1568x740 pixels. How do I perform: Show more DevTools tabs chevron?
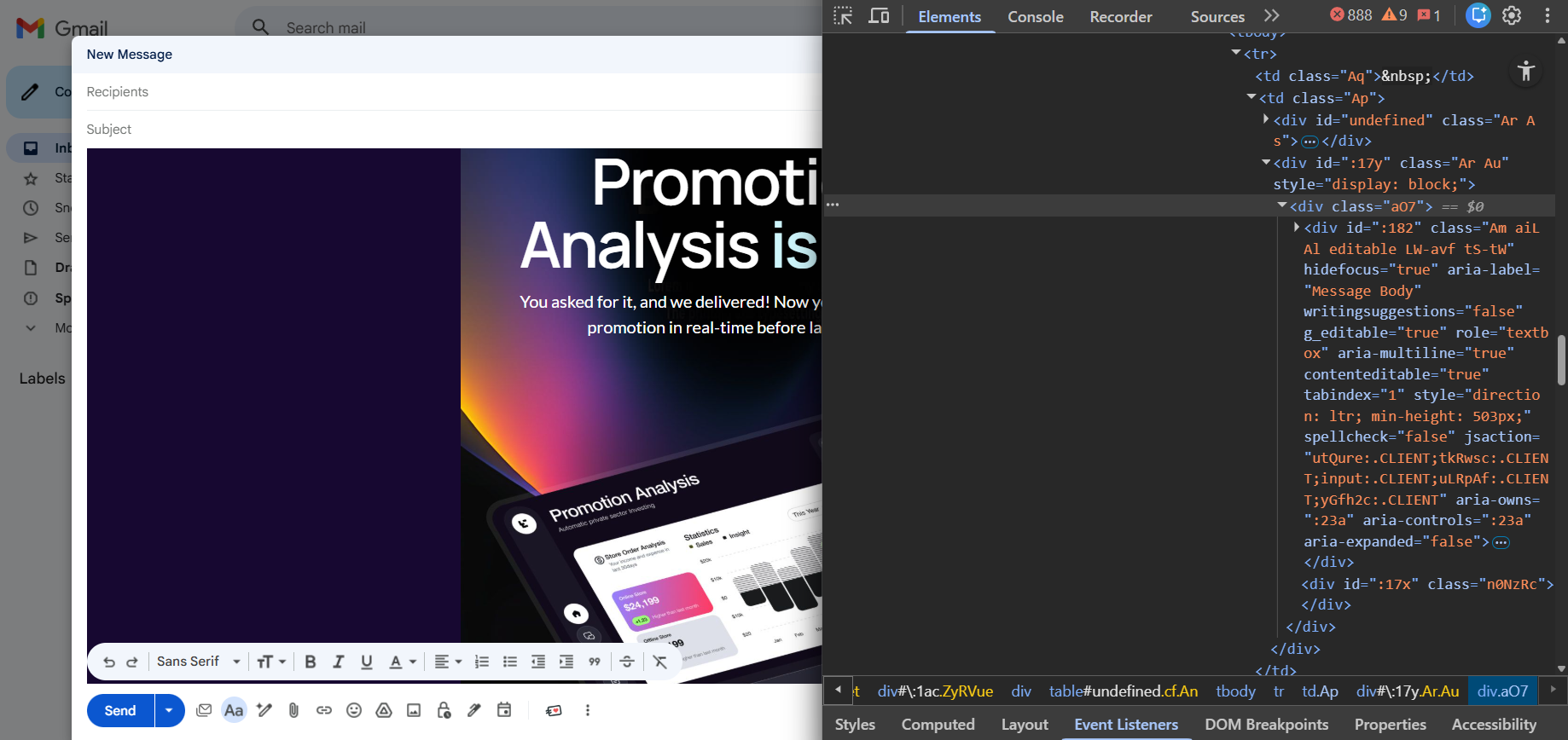pos(1272,16)
